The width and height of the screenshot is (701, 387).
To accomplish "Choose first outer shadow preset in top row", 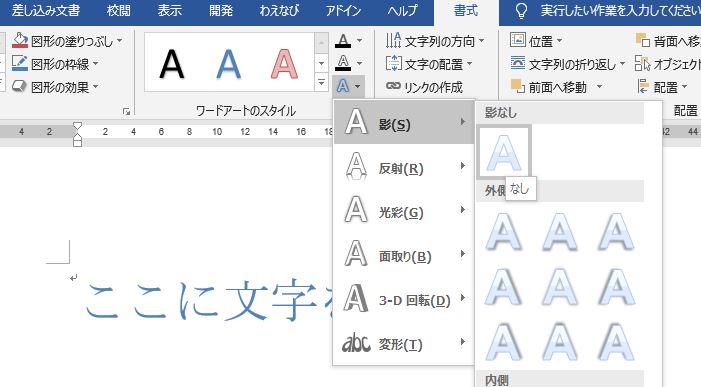I will pos(504,231).
